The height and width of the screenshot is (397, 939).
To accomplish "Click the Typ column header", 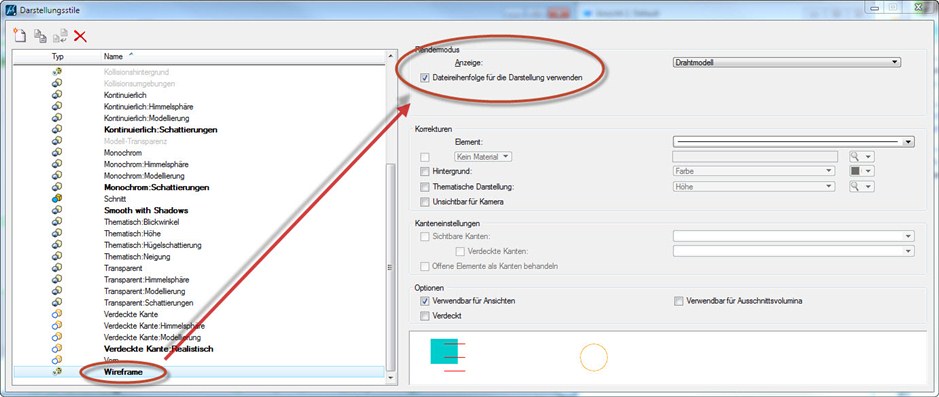I will click(x=57, y=56).
